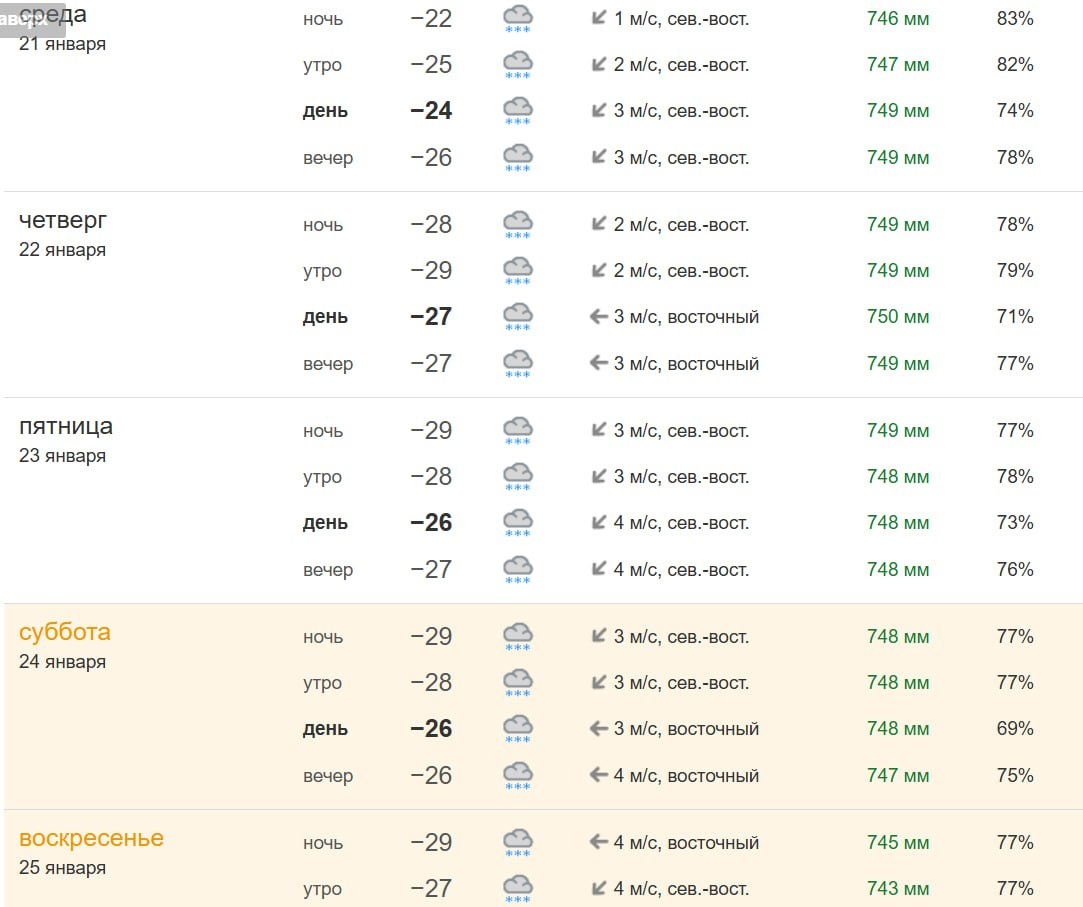Click the northeast wind arrow for Sunday morning

pos(599,888)
